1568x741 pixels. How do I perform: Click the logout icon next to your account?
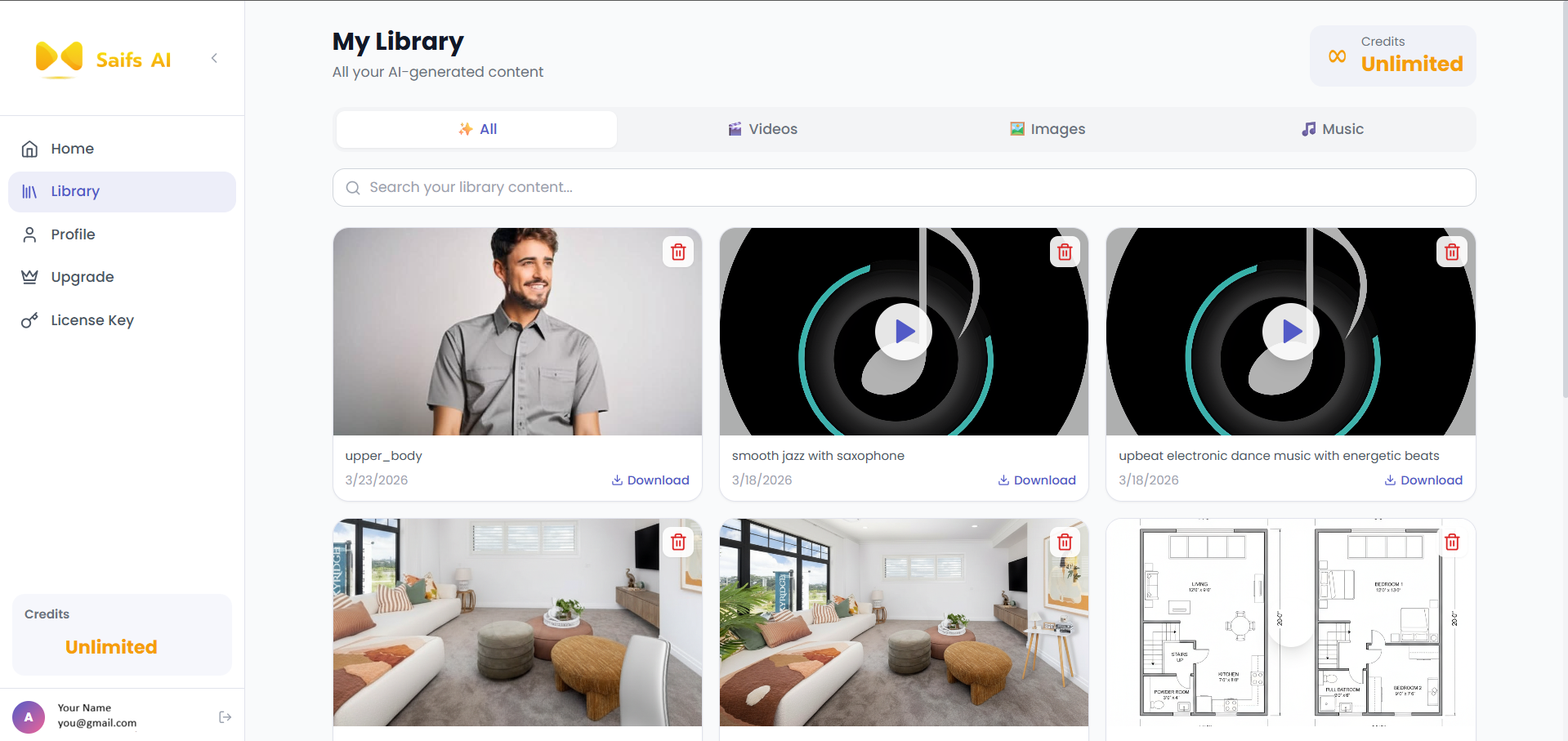tap(224, 716)
